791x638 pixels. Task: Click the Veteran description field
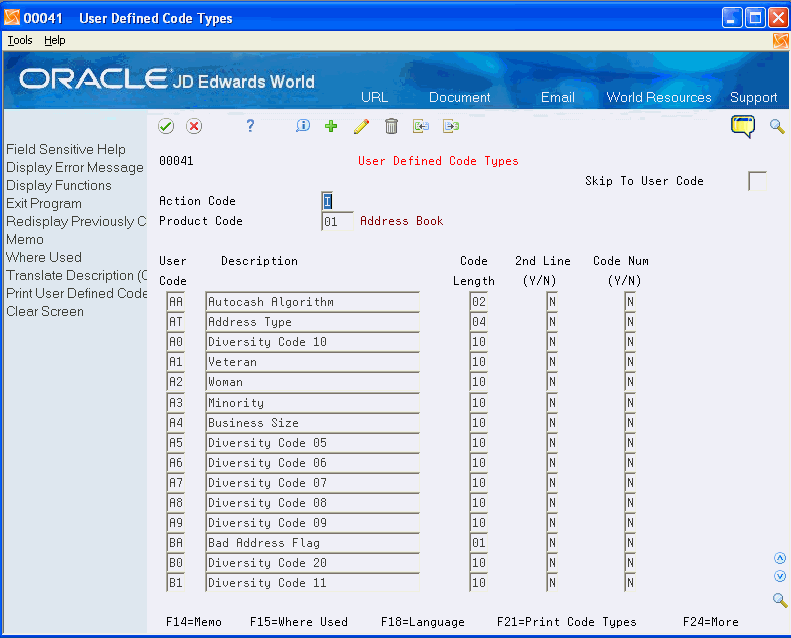click(x=312, y=362)
